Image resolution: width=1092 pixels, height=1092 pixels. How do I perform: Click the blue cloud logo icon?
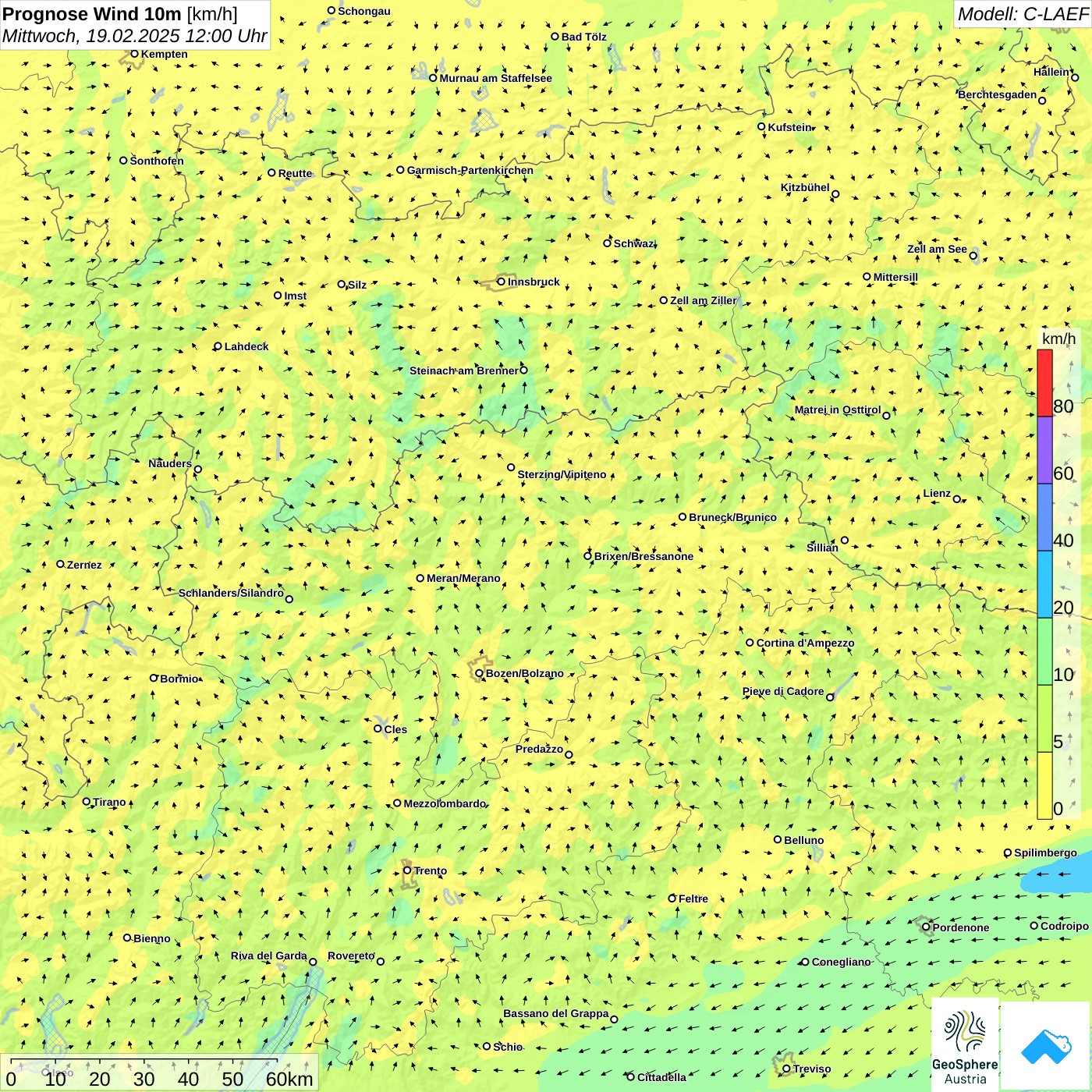(x=1046, y=1047)
